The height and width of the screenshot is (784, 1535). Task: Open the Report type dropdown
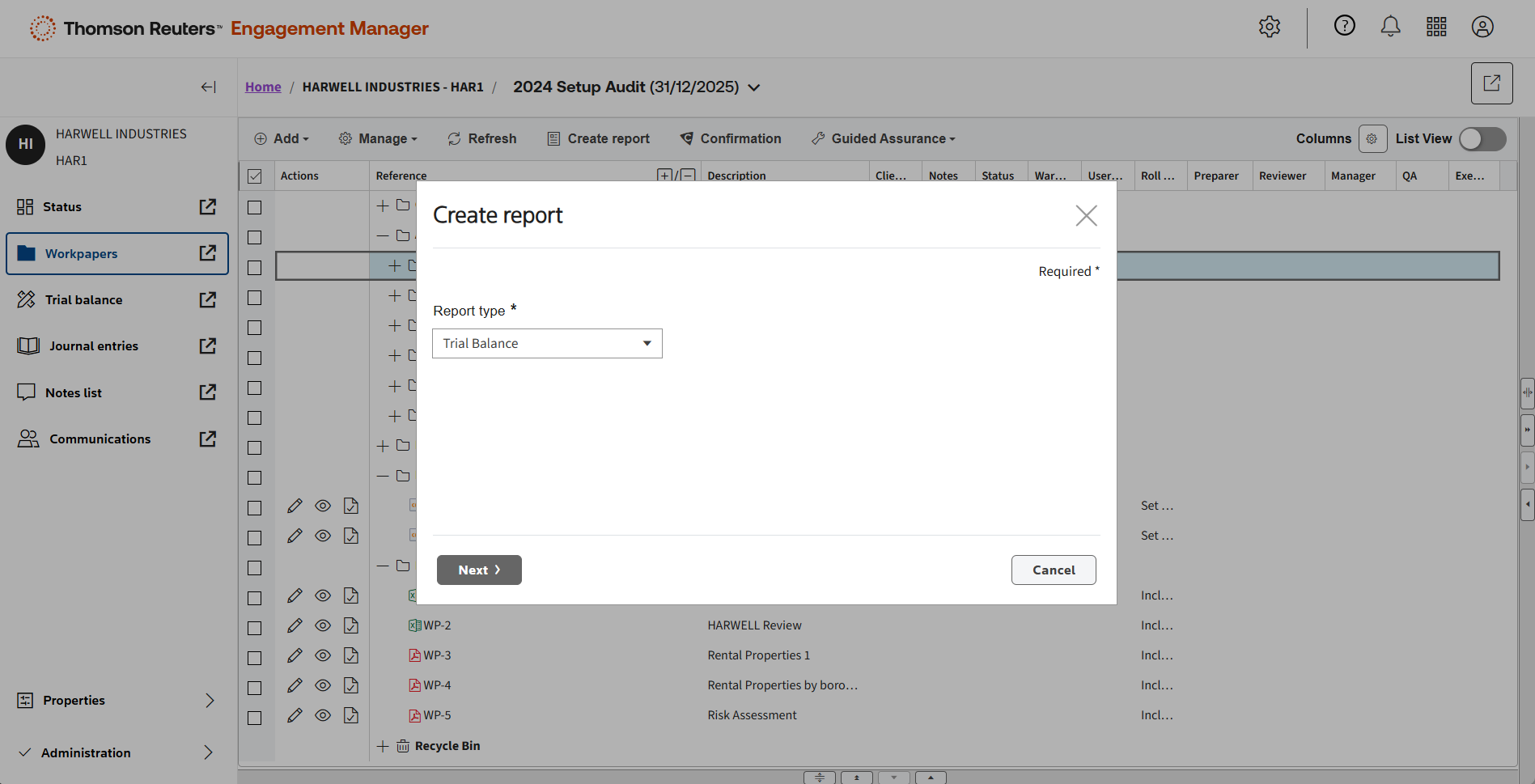tap(547, 344)
